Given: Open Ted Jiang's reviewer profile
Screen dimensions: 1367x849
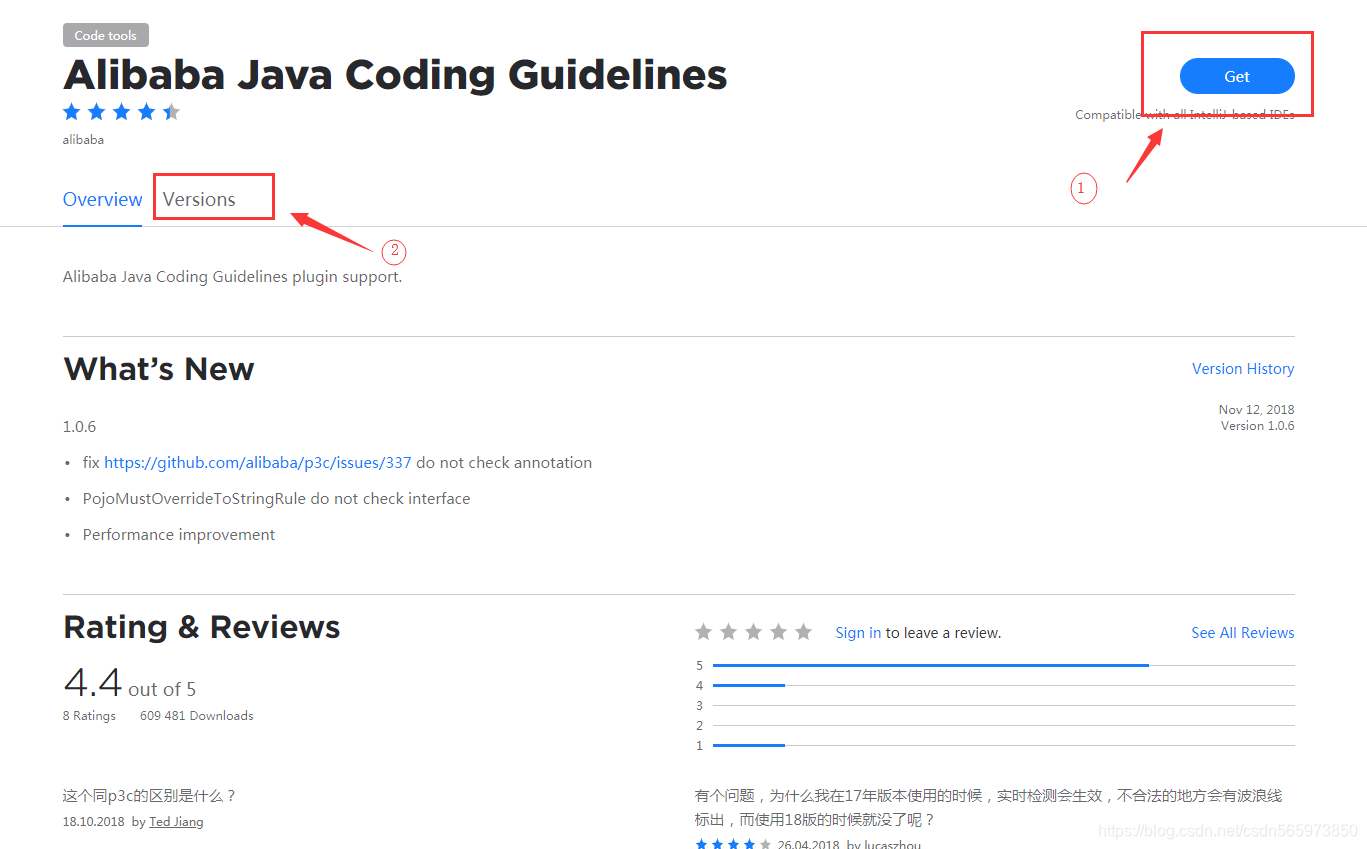Looking at the screenshot, I should coord(176,822).
